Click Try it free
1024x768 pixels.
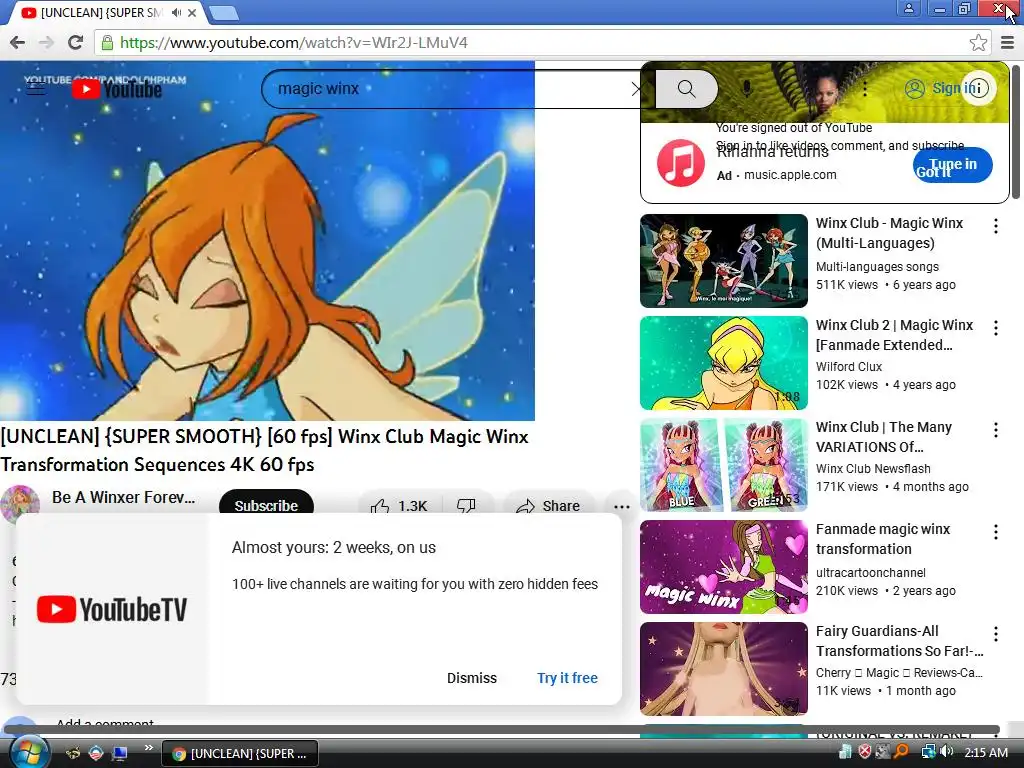pyautogui.click(x=567, y=678)
